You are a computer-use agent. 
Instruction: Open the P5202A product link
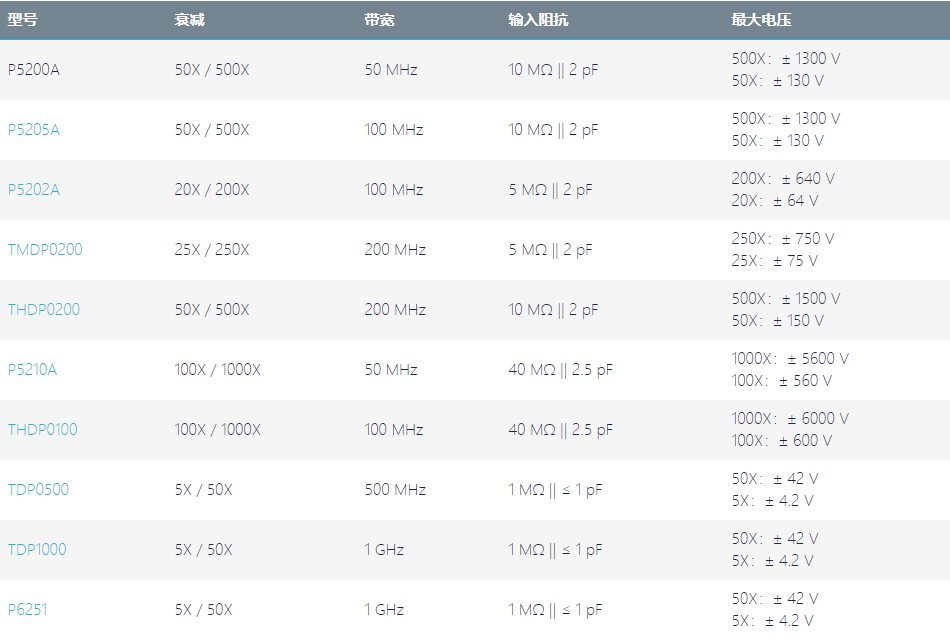[x=33, y=190]
